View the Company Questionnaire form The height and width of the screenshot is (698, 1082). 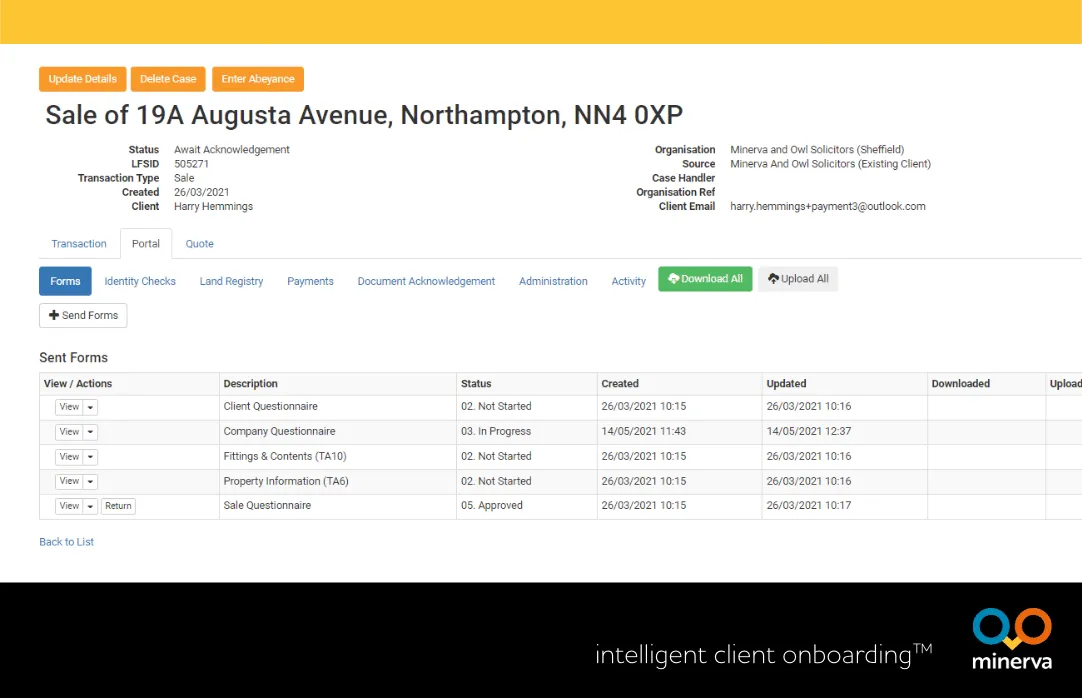point(69,432)
